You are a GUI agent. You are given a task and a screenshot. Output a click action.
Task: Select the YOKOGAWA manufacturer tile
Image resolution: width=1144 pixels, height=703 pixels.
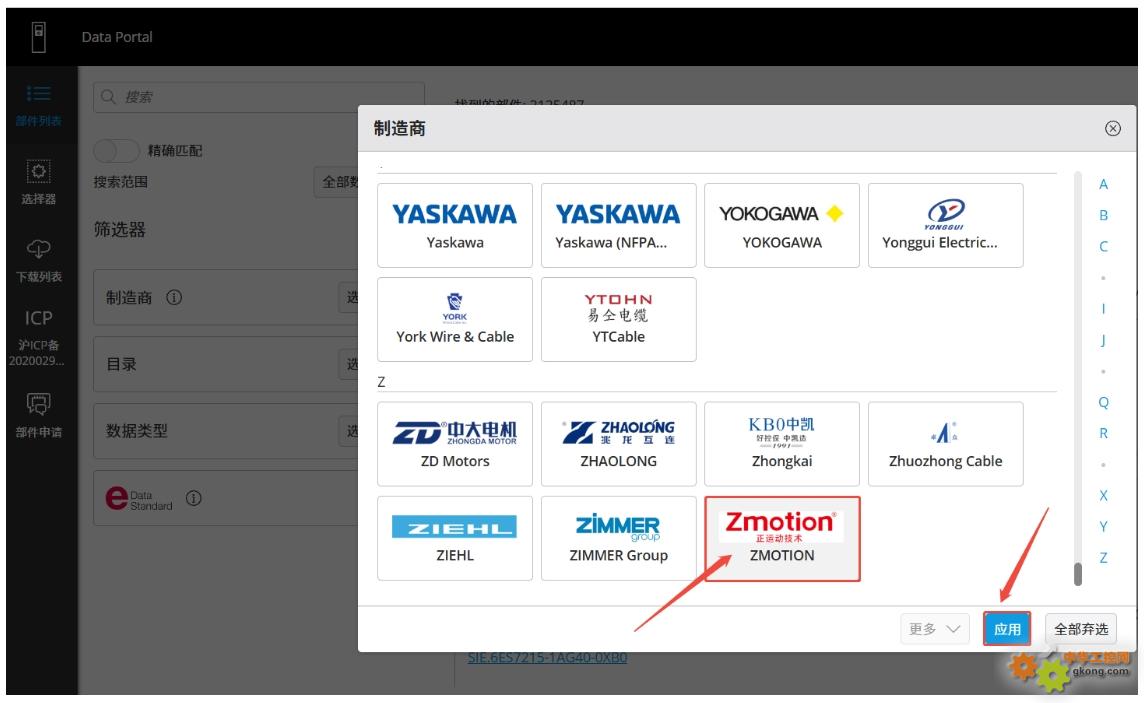tap(782, 225)
